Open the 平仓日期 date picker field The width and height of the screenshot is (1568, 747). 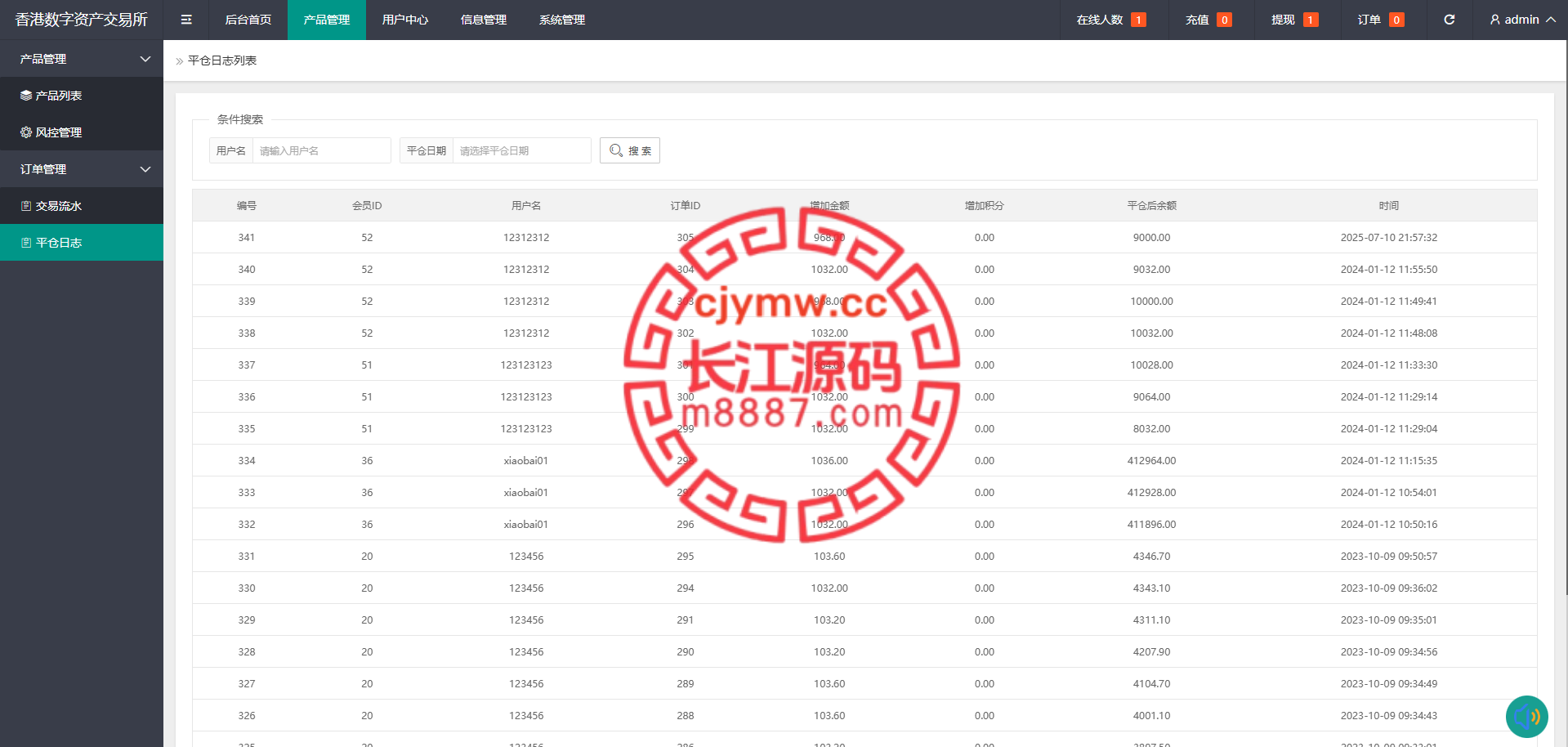click(521, 150)
